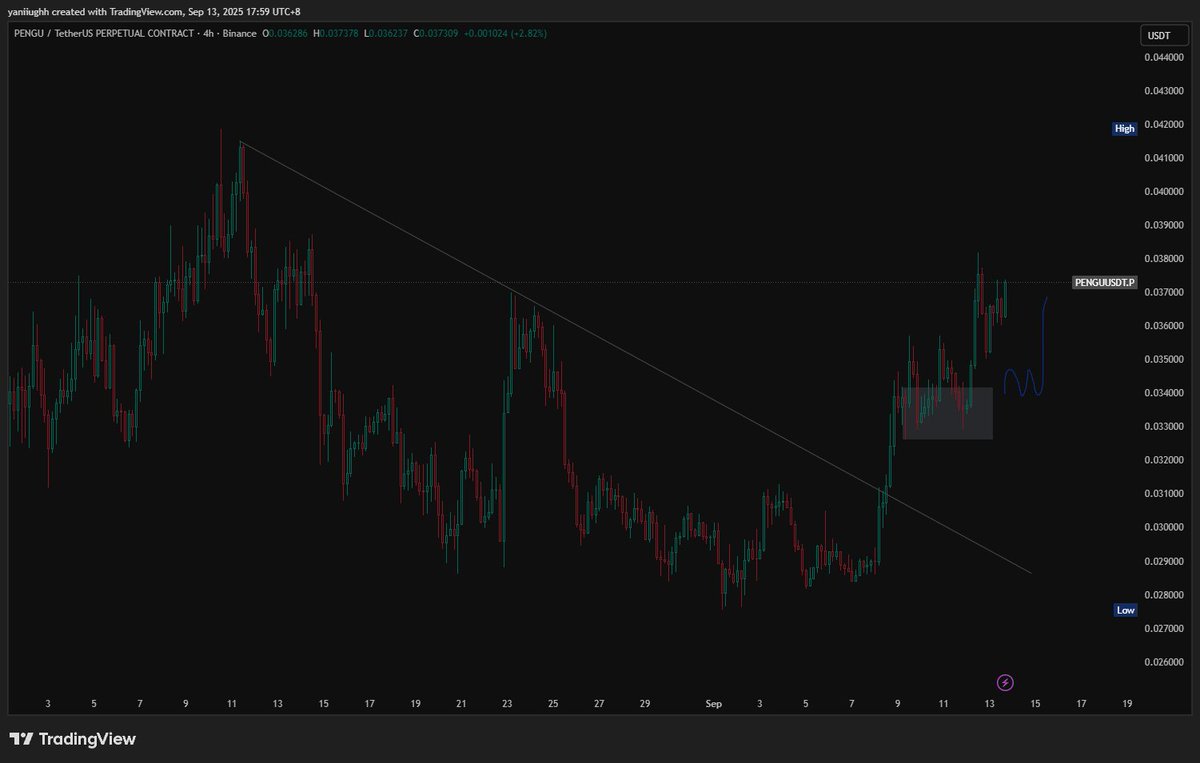Click the 0.035000 price axis label

coord(1164,359)
